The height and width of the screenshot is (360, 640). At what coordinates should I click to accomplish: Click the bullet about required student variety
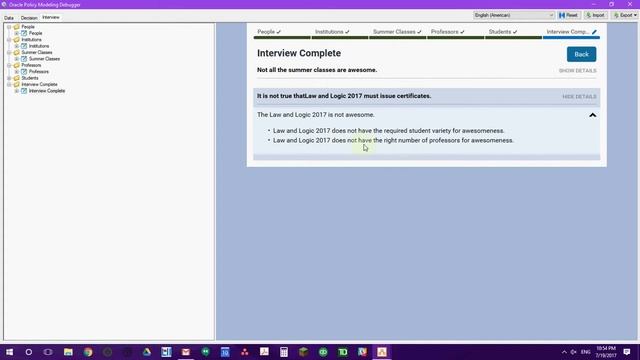click(x=389, y=131)
